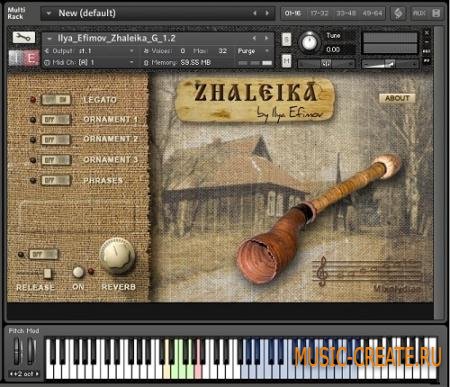Turn the reverb ON button
This screenshot has width=450, height=387.
78,272
